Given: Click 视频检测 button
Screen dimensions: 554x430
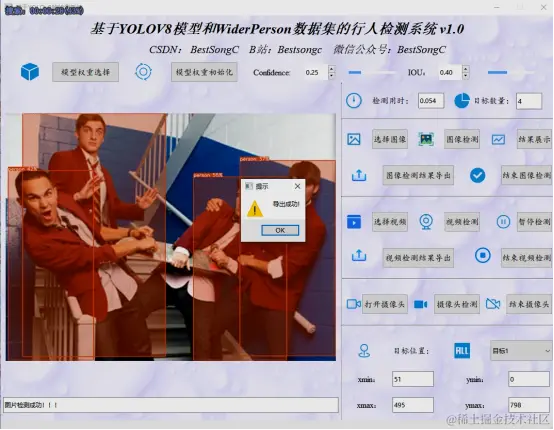Looking at the screenshot, I should (462, 222).
